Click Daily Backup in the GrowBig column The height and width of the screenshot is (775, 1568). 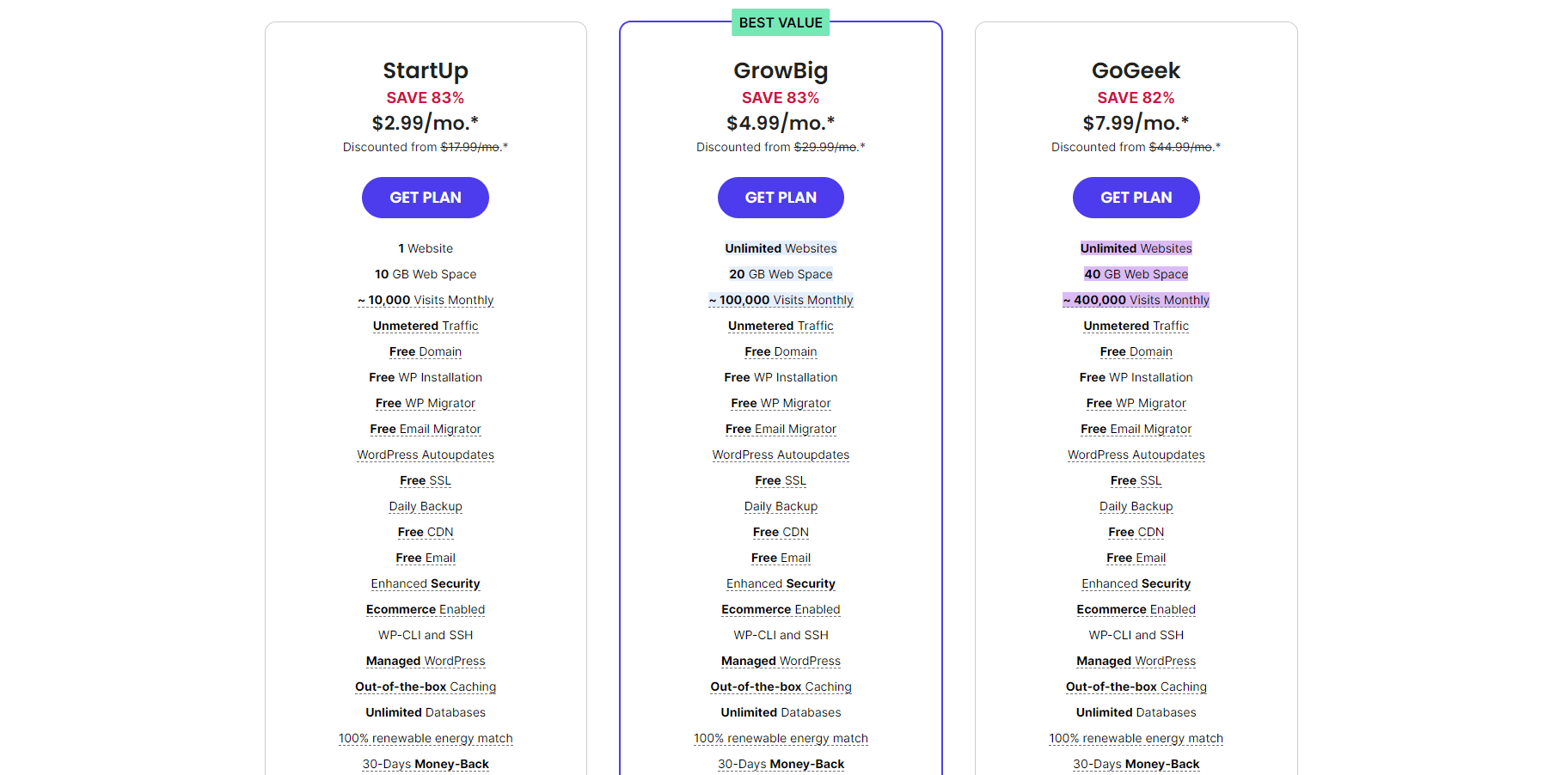pos(781,506)
